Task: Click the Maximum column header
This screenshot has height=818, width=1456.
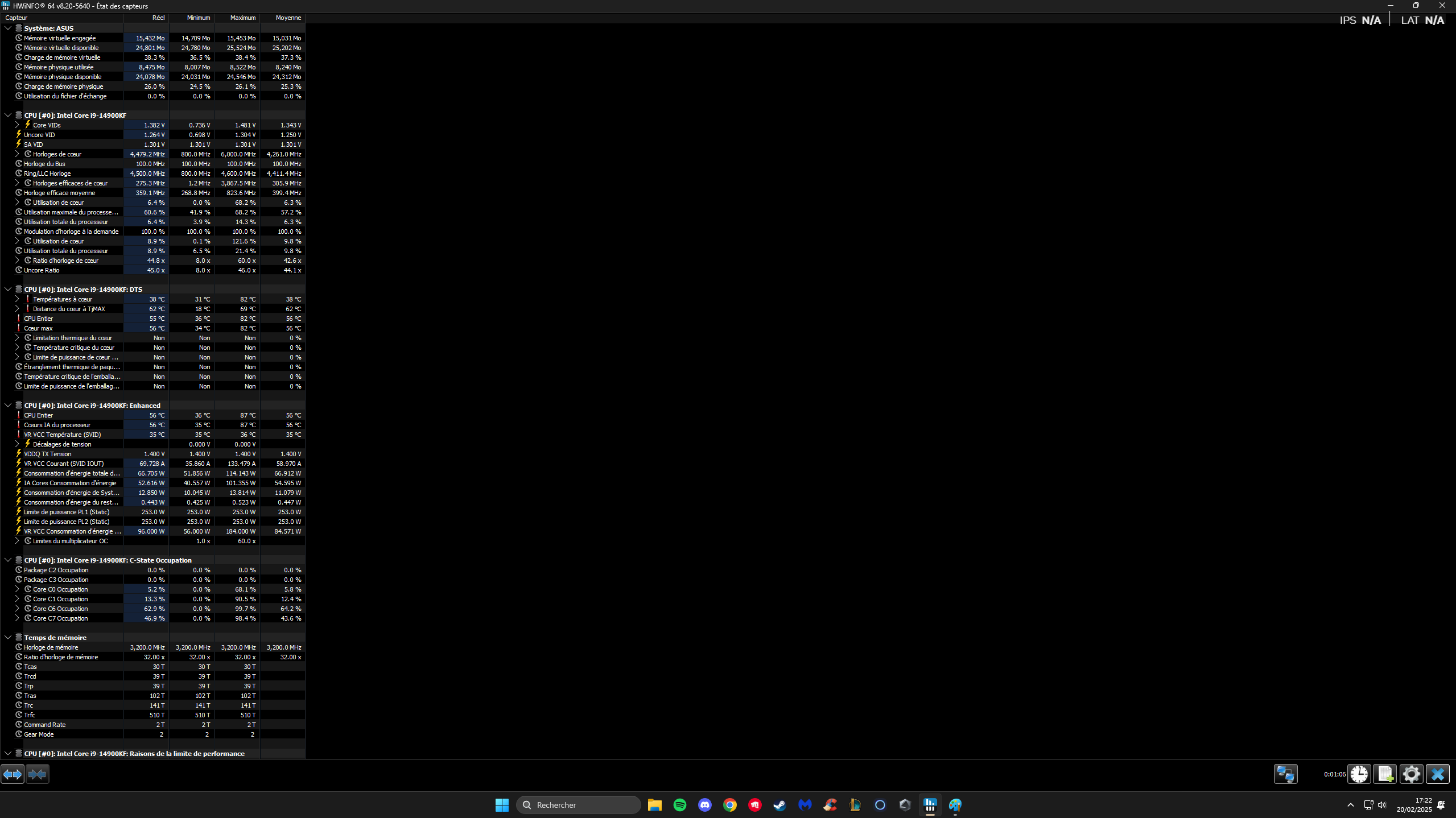Action: coord(242,18)
